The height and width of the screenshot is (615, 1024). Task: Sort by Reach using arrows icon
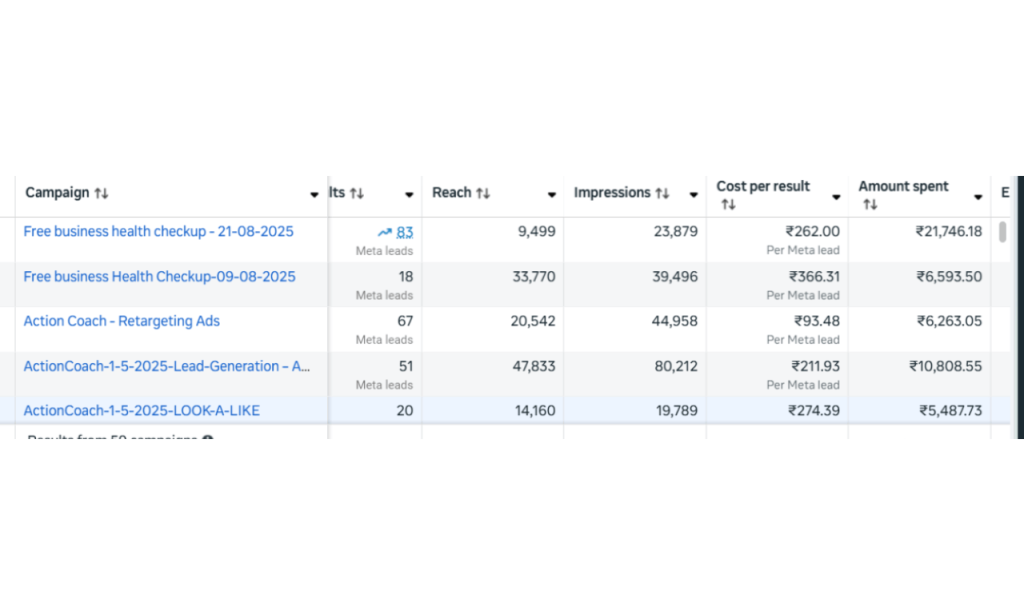coord(483,193)
